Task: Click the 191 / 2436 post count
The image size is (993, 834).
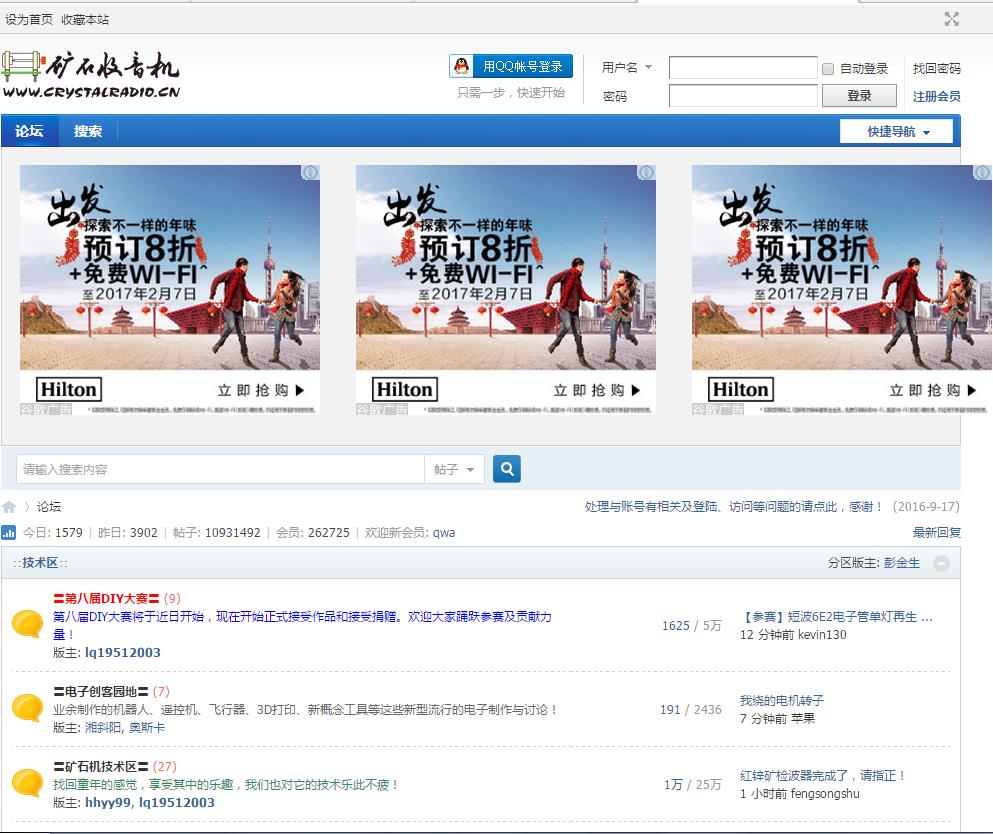Action: tap(691, 710)
